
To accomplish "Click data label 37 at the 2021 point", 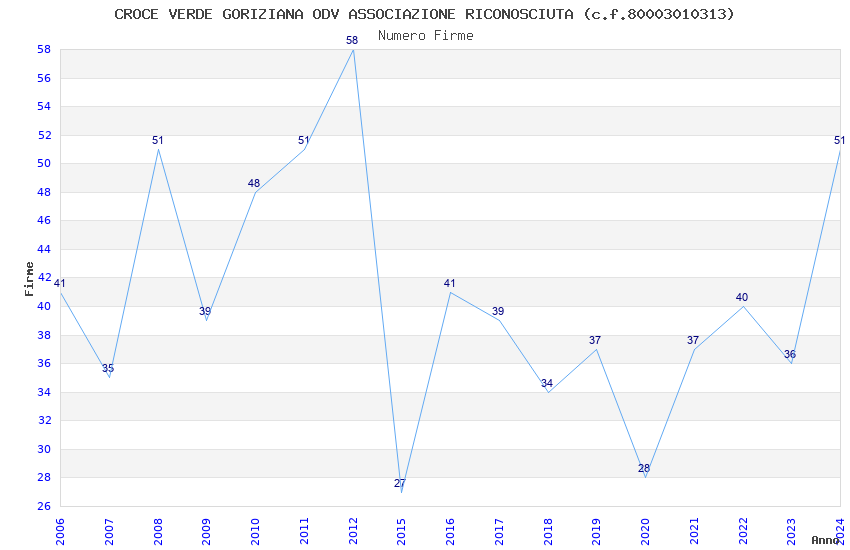I will pos(693,340).
